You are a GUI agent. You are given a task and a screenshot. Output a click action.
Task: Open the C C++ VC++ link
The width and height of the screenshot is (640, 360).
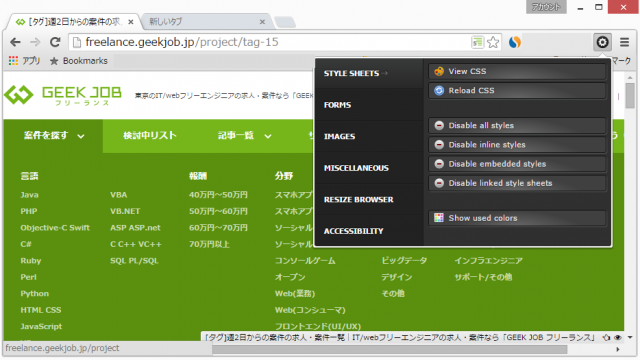tap(136, 244)
